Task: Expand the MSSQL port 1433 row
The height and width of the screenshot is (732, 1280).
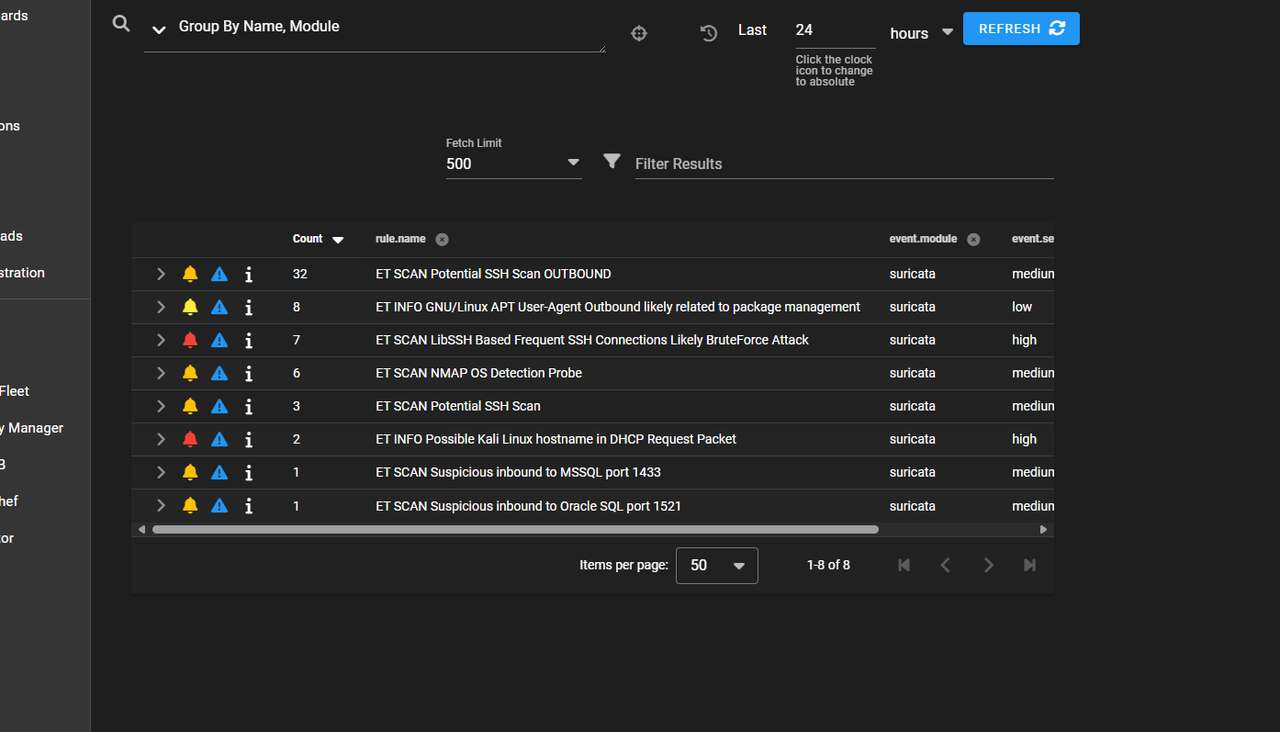Action: point(160,472)
